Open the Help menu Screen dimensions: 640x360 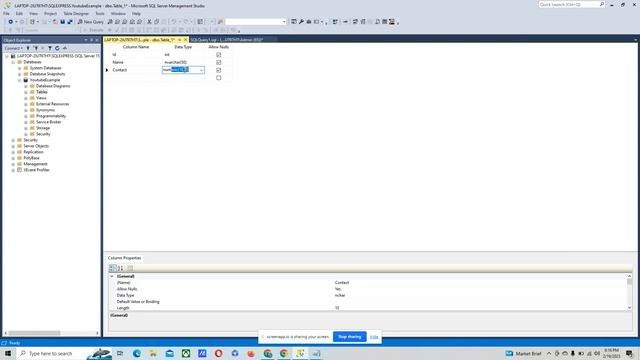tap(136, 13)
